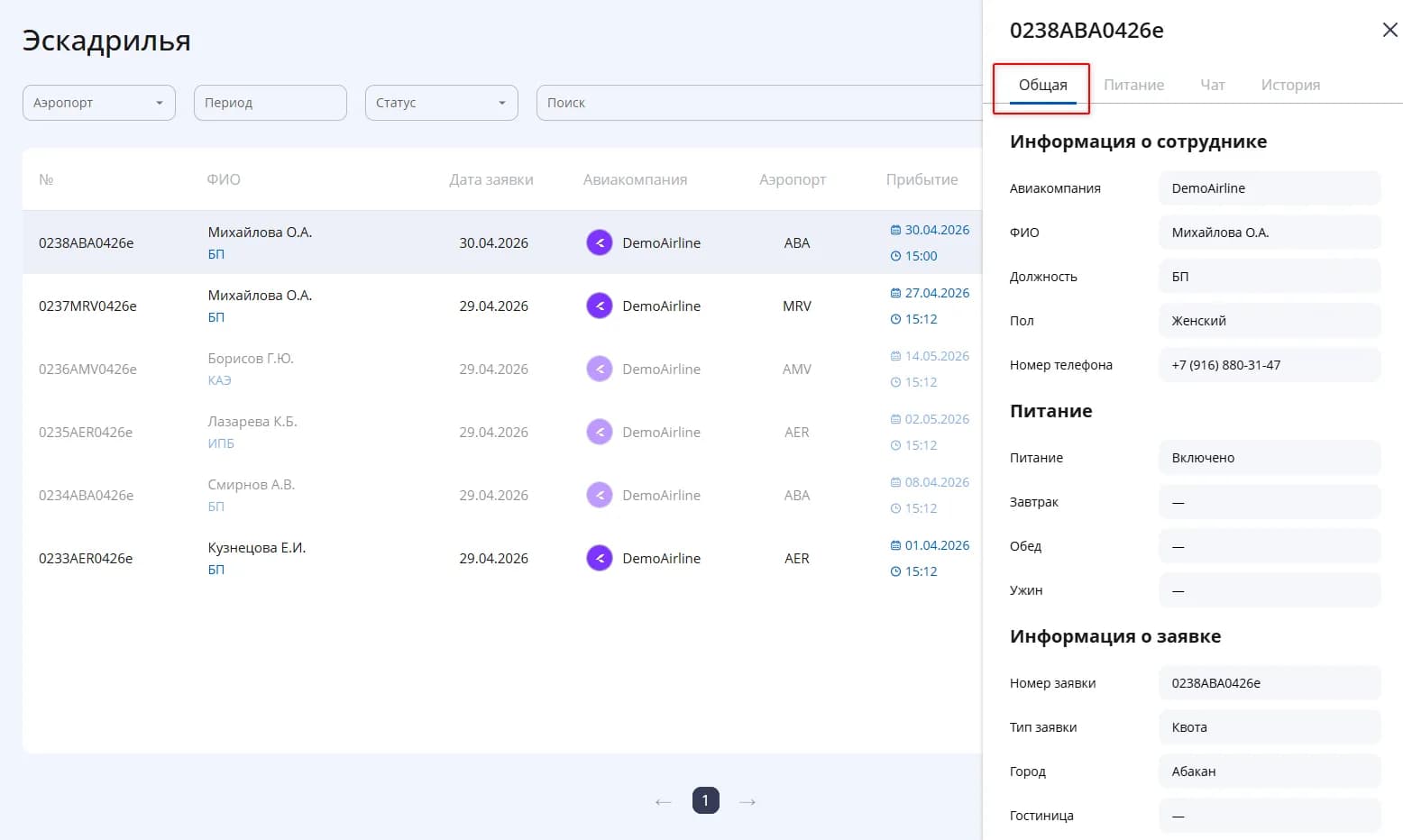Click calendar icon beside 30.04.2026 arrival
This screenshot has width=1403, height=840.
pyautogui.click(x=895, y=230)
